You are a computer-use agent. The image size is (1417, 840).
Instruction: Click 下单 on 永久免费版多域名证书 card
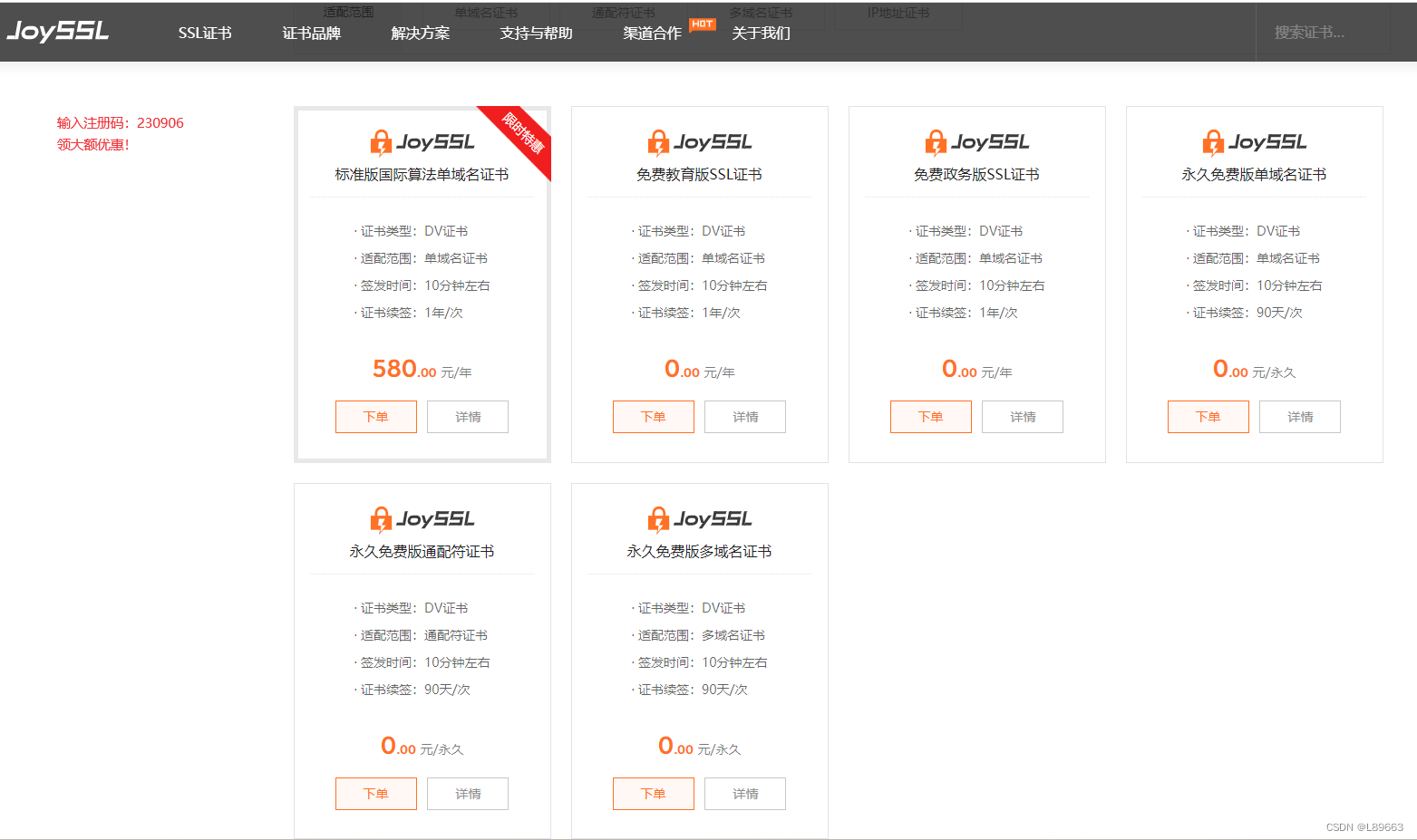(x=654, y=794)
